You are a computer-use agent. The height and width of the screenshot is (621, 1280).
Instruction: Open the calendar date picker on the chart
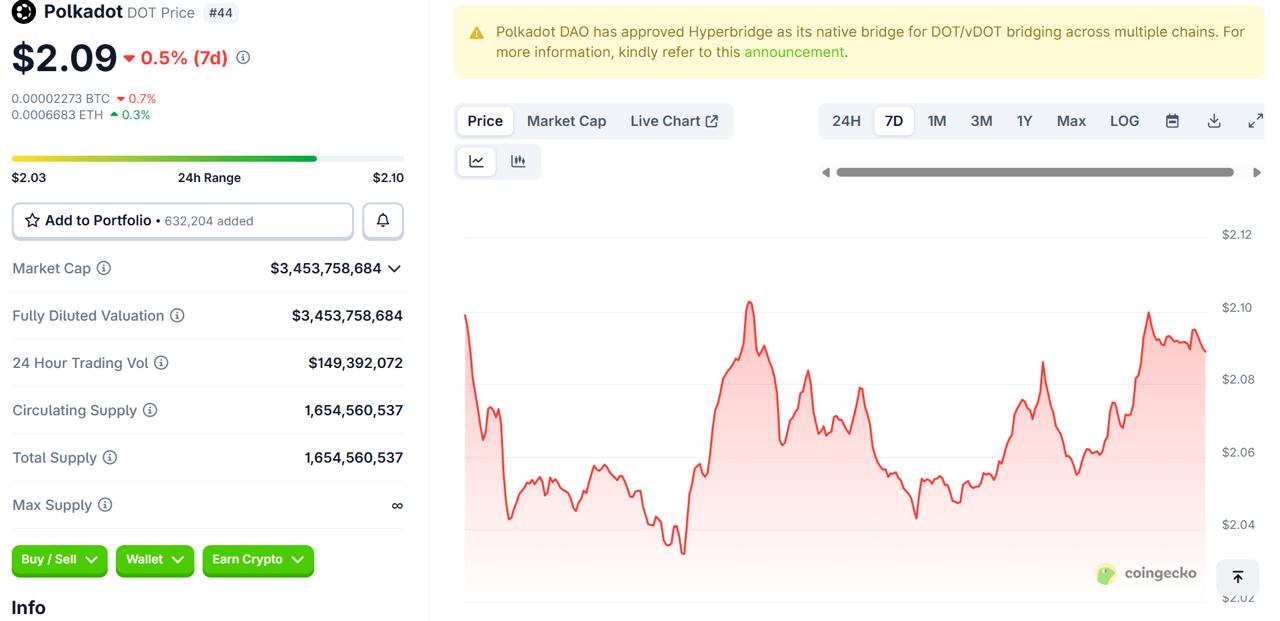click(1171, 120)
